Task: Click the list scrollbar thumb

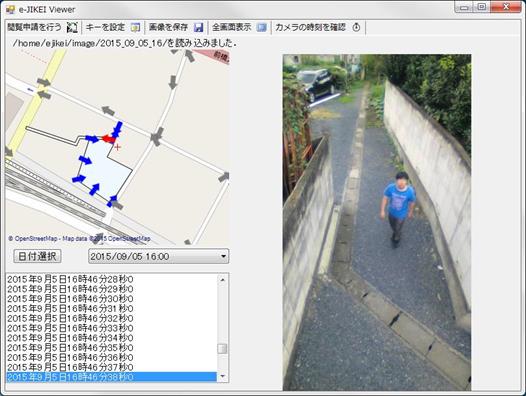Action: point(222,349)
